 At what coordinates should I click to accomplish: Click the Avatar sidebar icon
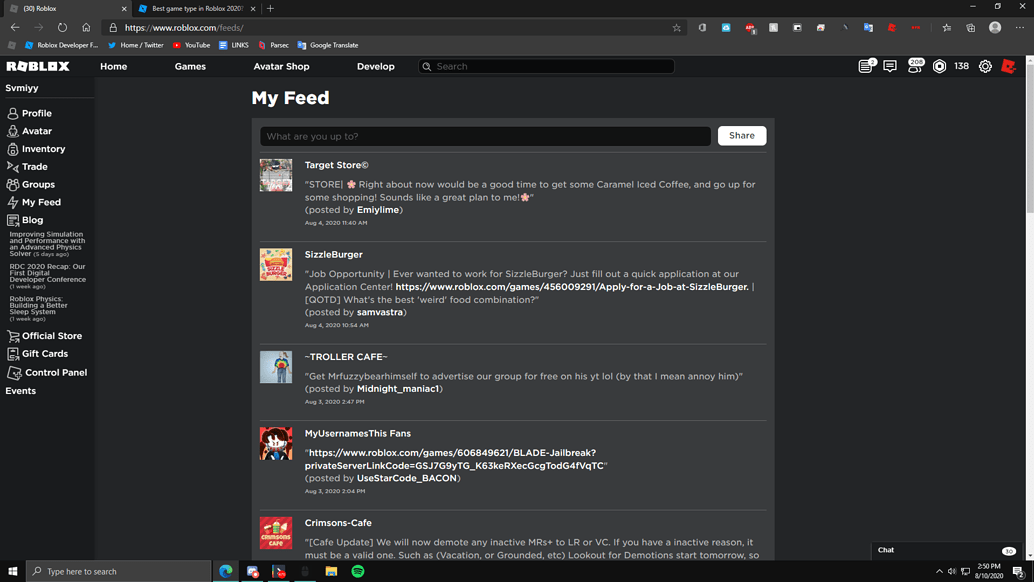[x=13, y=131]
